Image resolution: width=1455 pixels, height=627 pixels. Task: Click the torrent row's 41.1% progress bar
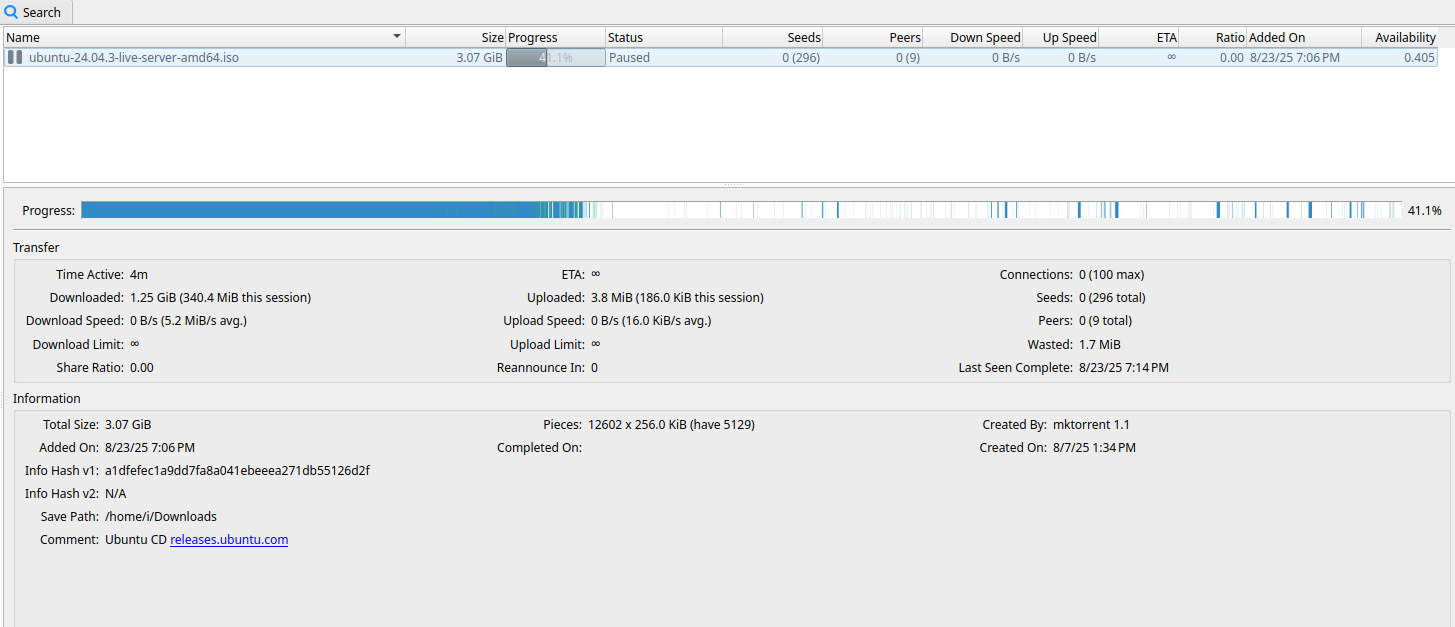(555, 58)
